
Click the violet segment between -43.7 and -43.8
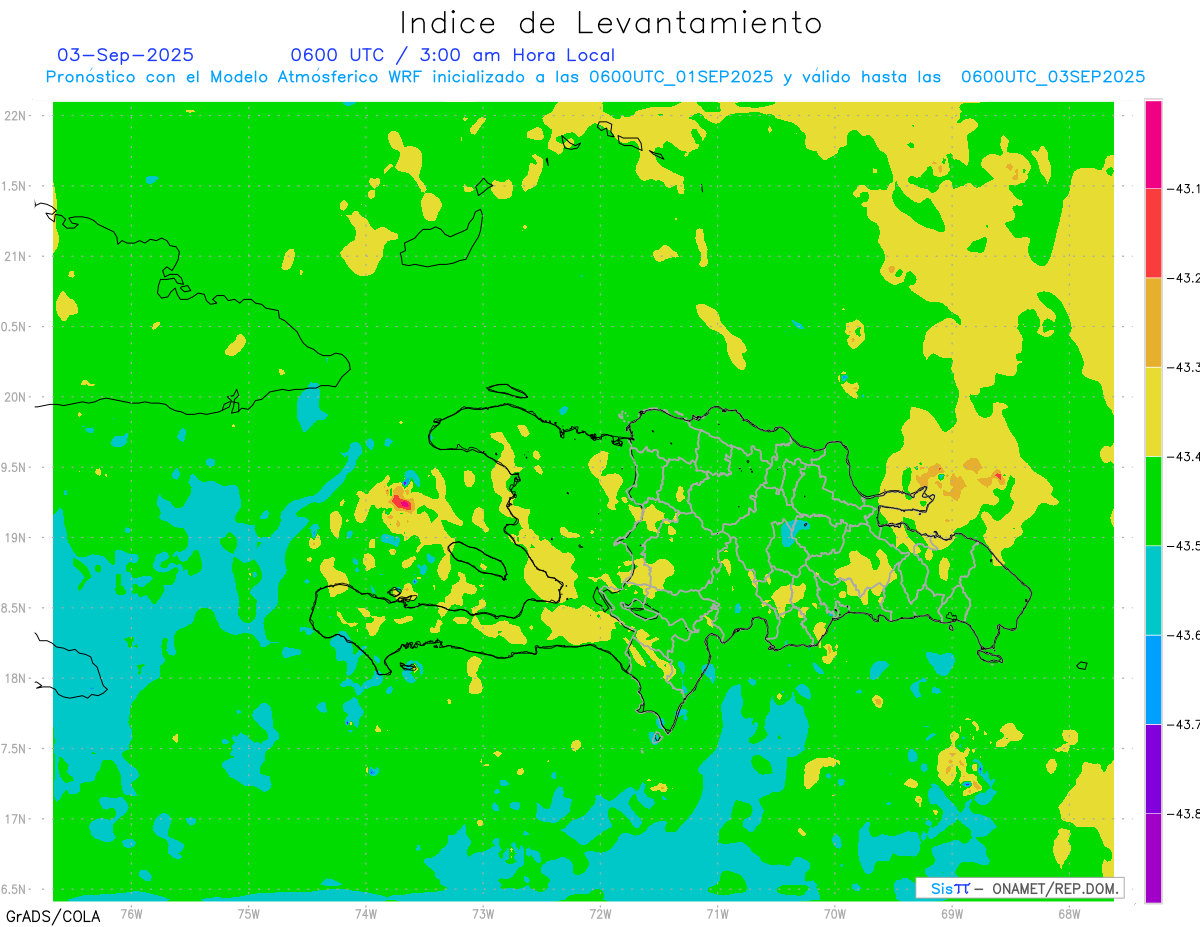click(1153, 768)
